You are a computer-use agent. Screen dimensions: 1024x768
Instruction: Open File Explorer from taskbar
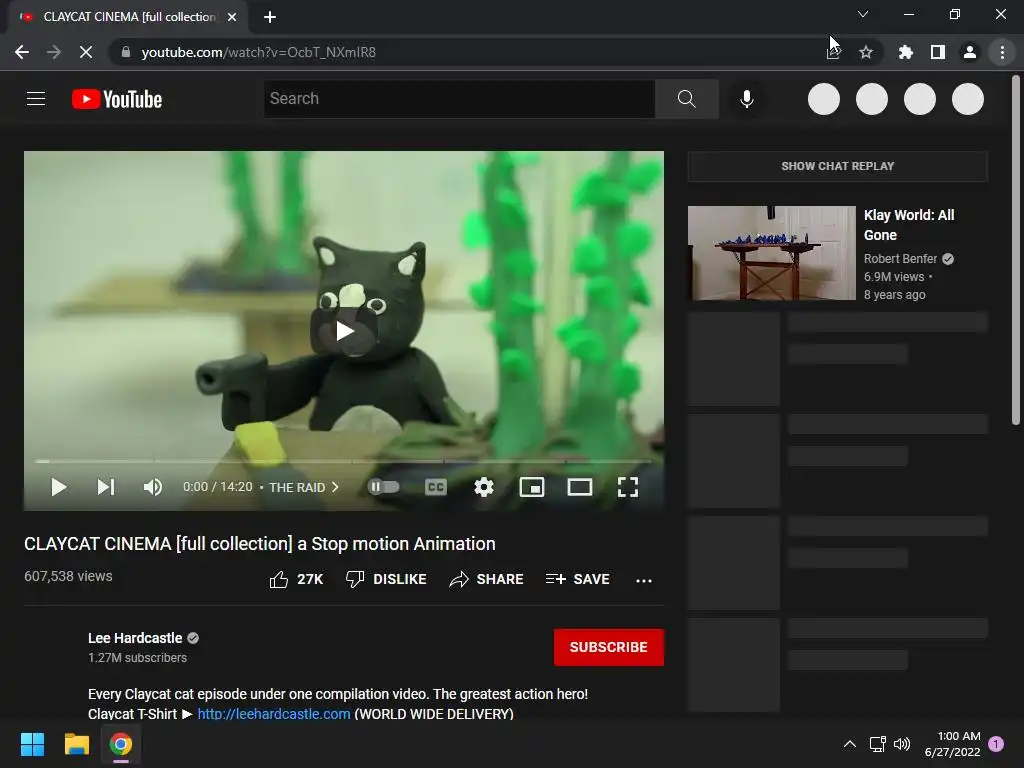[x=76, y=744]
